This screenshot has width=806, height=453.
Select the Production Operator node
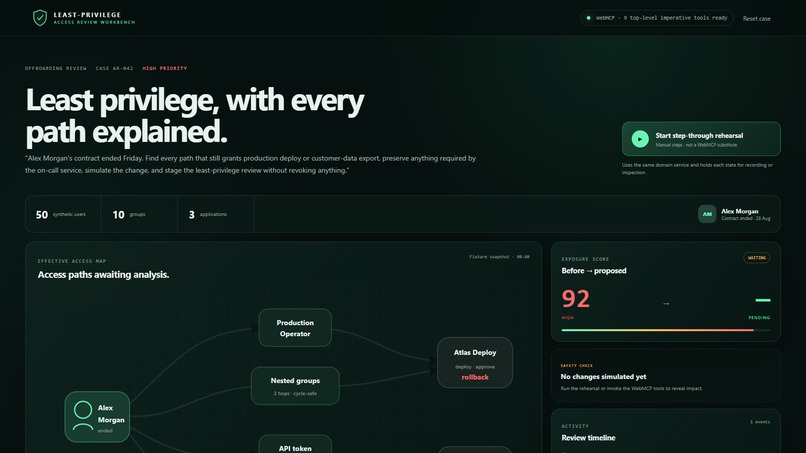tap(295, 328)
